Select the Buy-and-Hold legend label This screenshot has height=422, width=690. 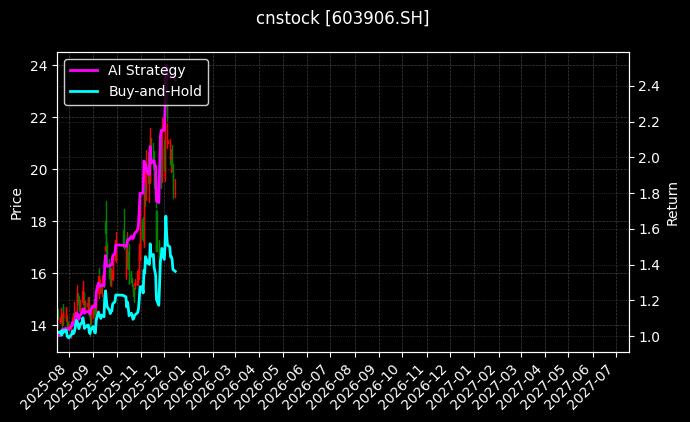coord(155,91)
